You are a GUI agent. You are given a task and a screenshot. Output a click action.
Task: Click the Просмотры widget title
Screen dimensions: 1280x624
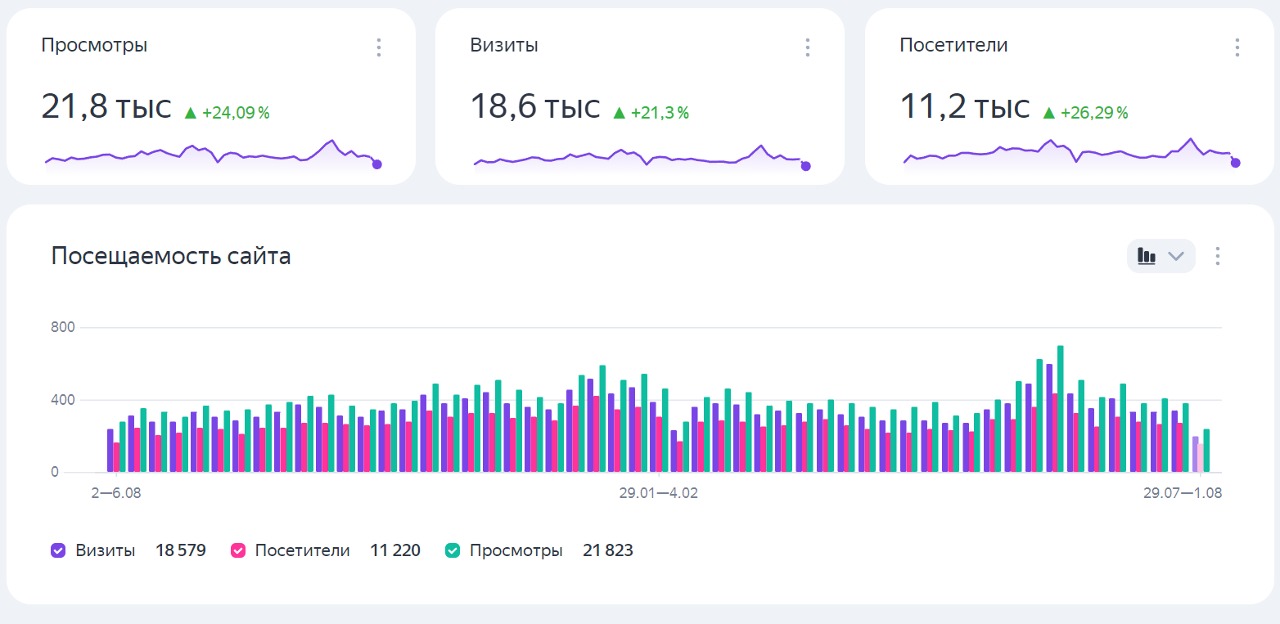[x=94, y=45]
